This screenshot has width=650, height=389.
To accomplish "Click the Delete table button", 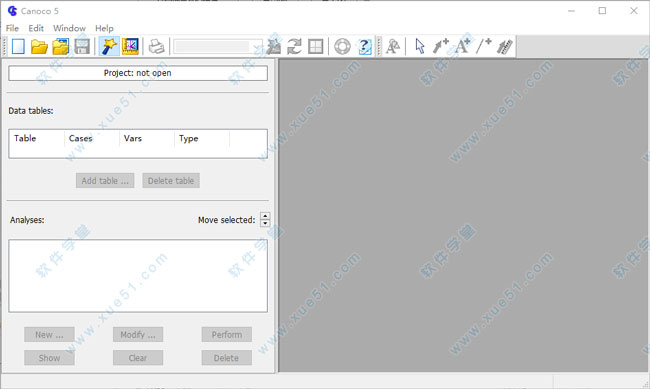I will pos(171,181).
